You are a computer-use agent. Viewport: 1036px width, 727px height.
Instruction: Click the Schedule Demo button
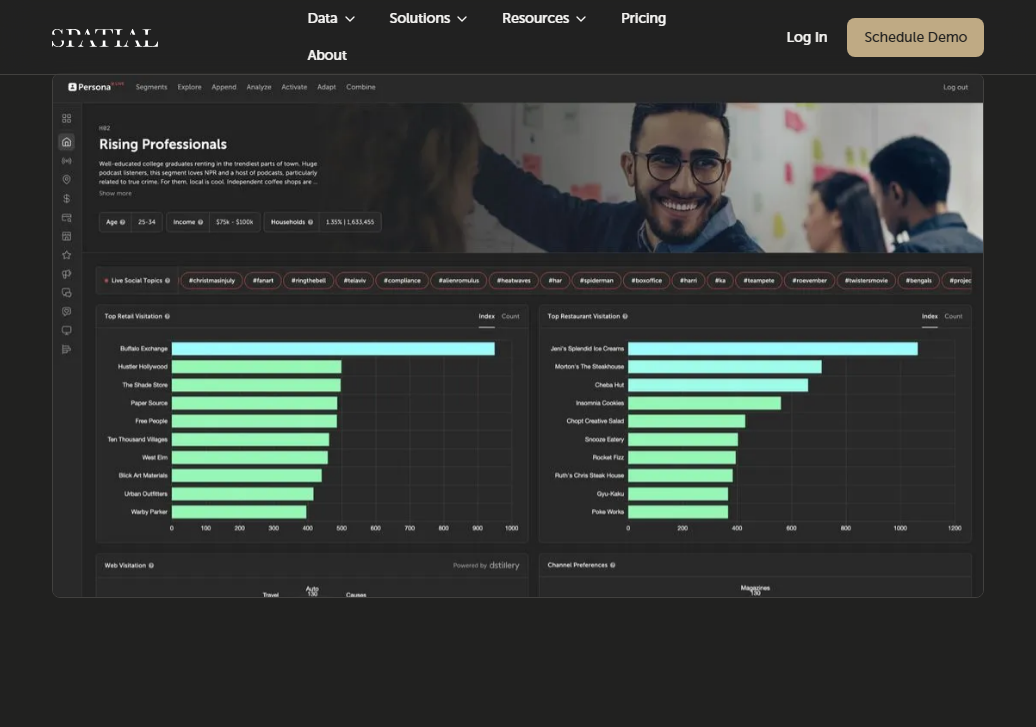click(915, 38)
